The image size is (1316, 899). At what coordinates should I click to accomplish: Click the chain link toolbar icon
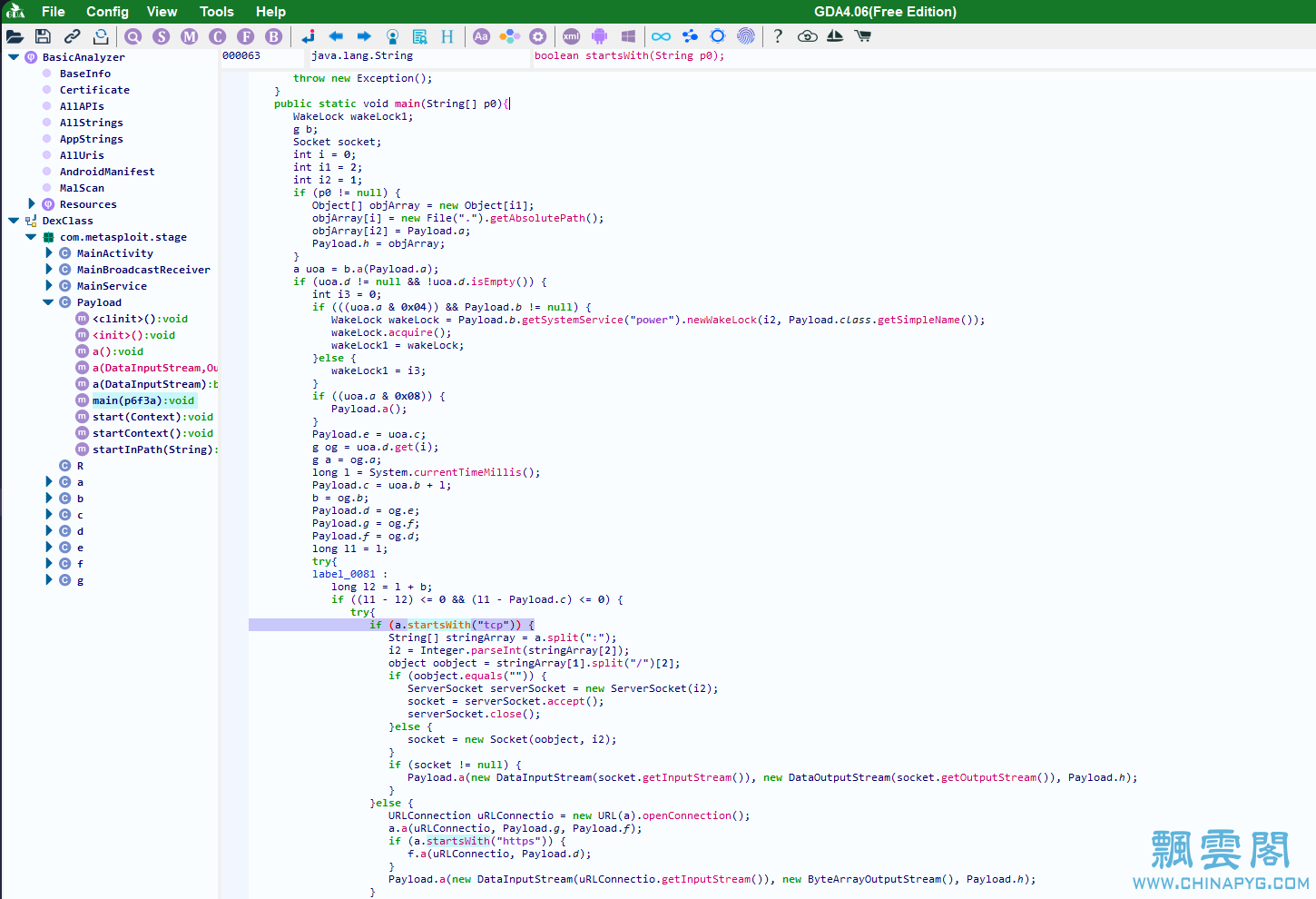click(72, 36)
